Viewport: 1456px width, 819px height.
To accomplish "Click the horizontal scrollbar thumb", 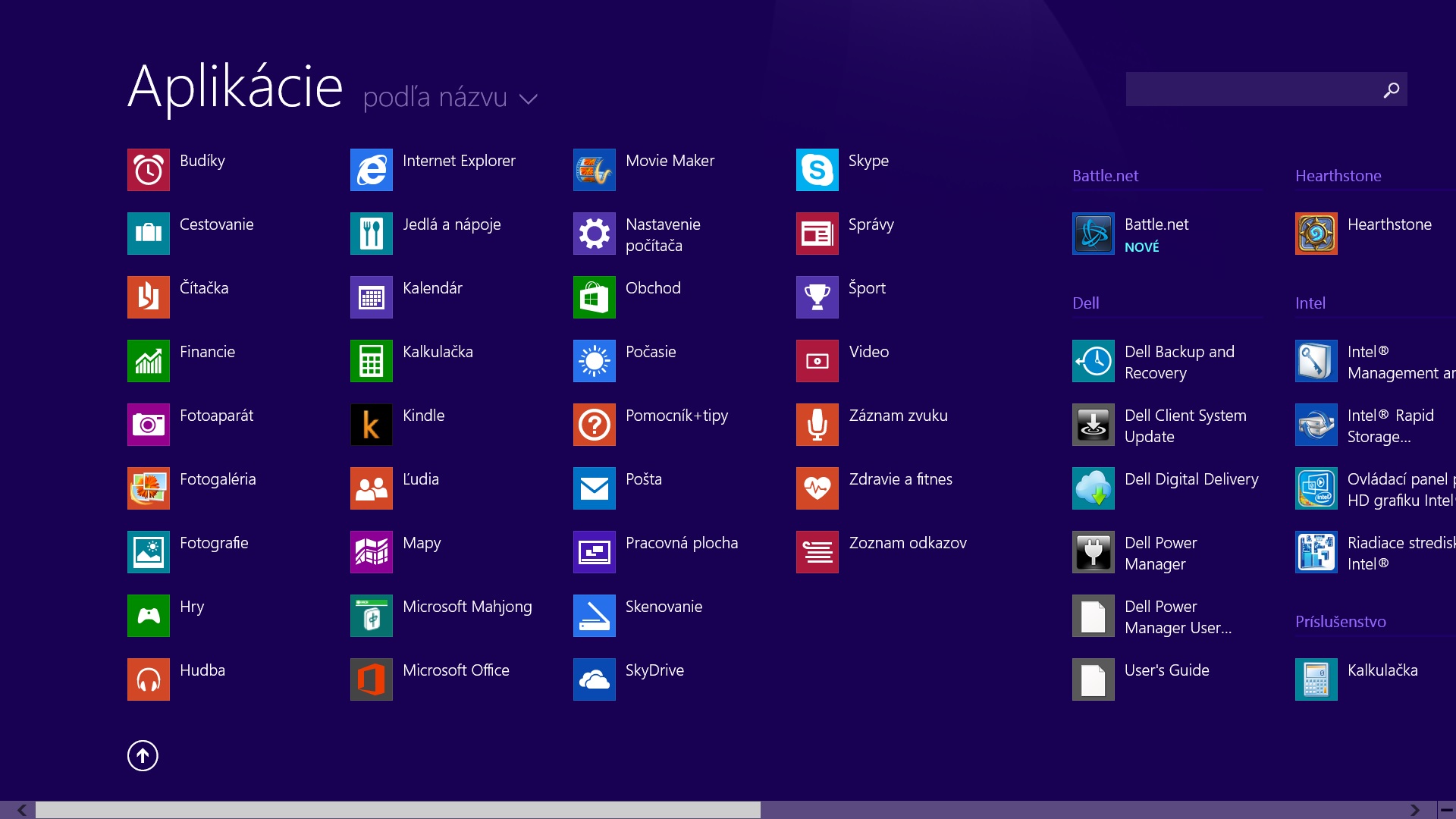I will [x=398, y=810].
